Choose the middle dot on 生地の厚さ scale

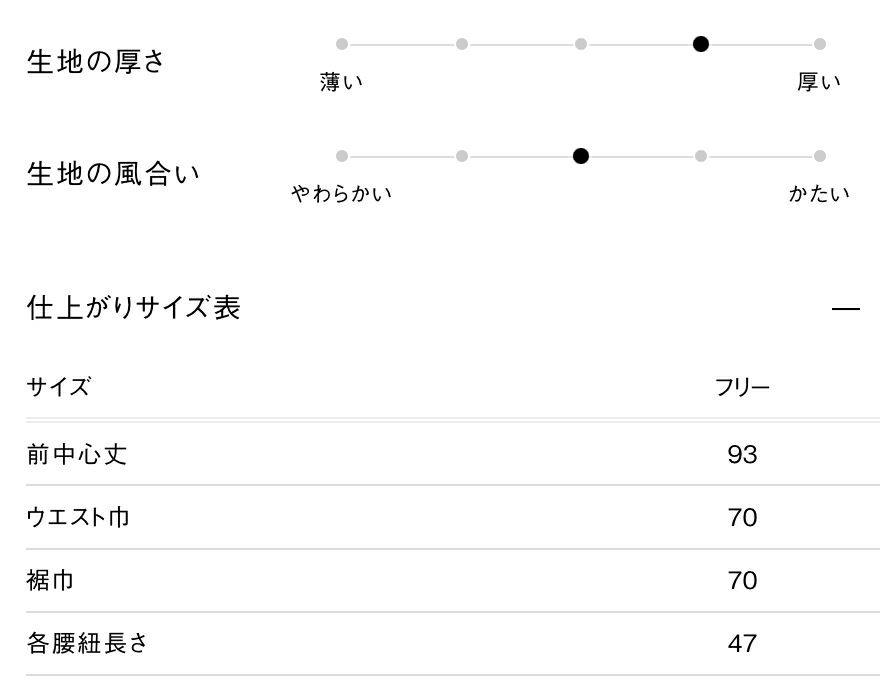pos(581,44)
